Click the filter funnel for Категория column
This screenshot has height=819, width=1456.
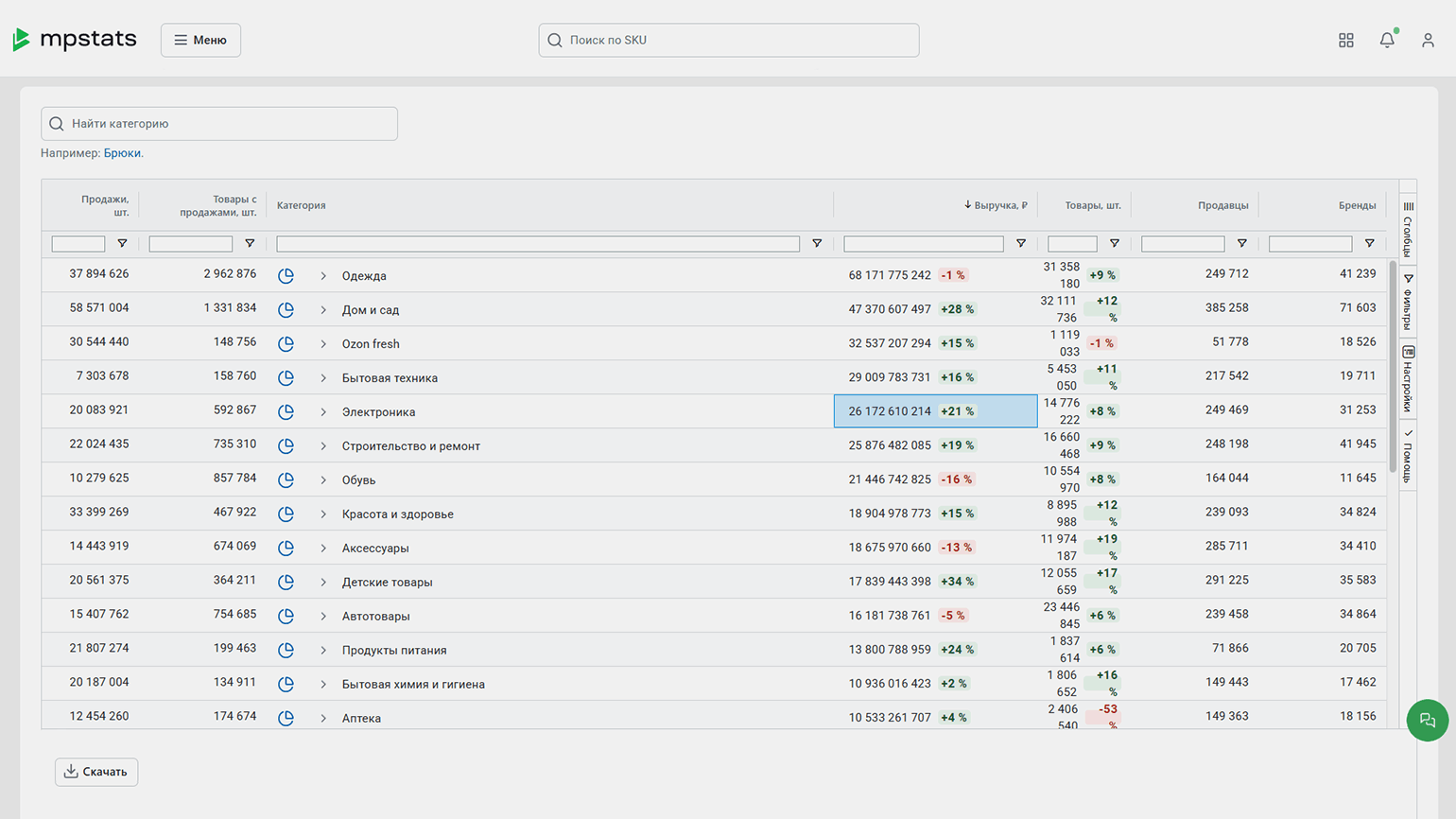(817, 244)
